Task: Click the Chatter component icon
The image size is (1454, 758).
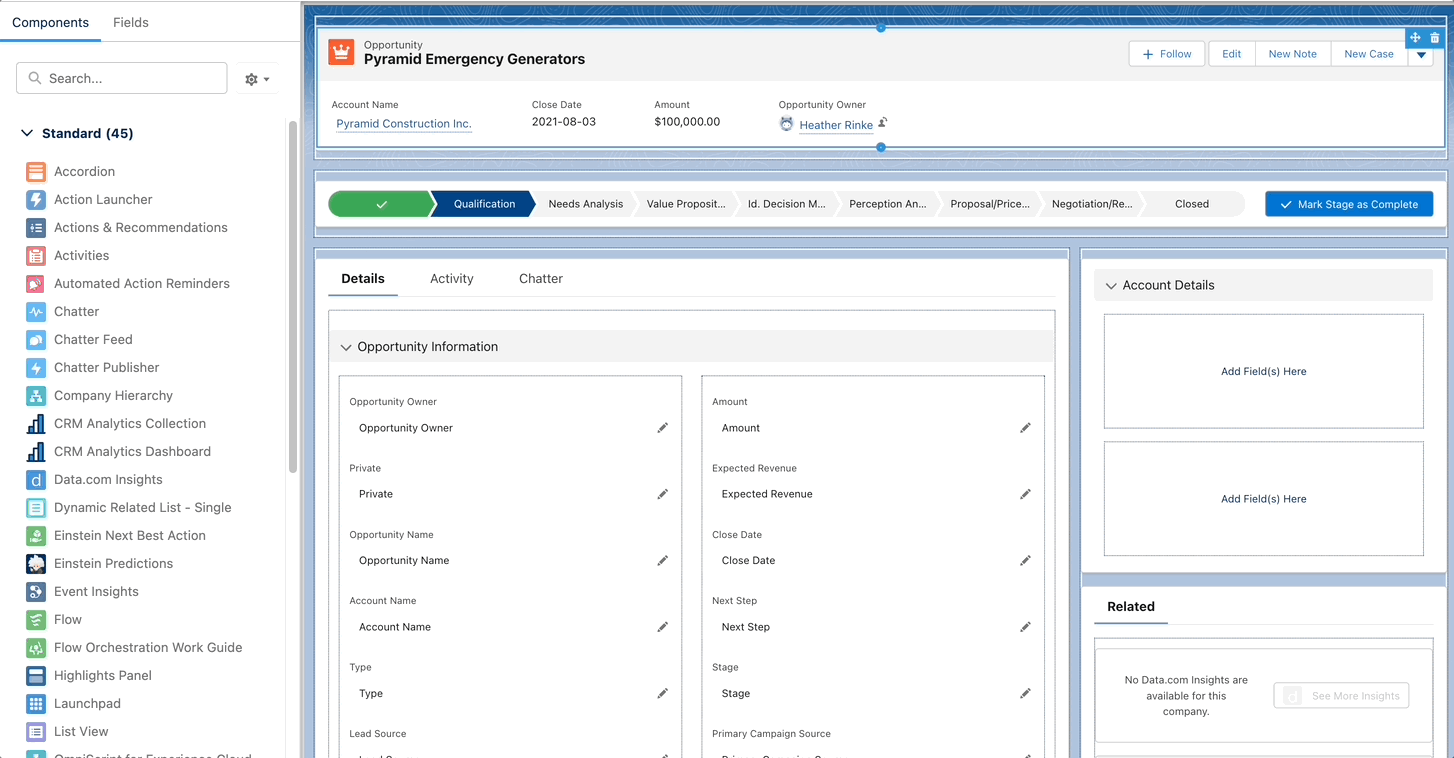Action: click(x=36, y=312)
